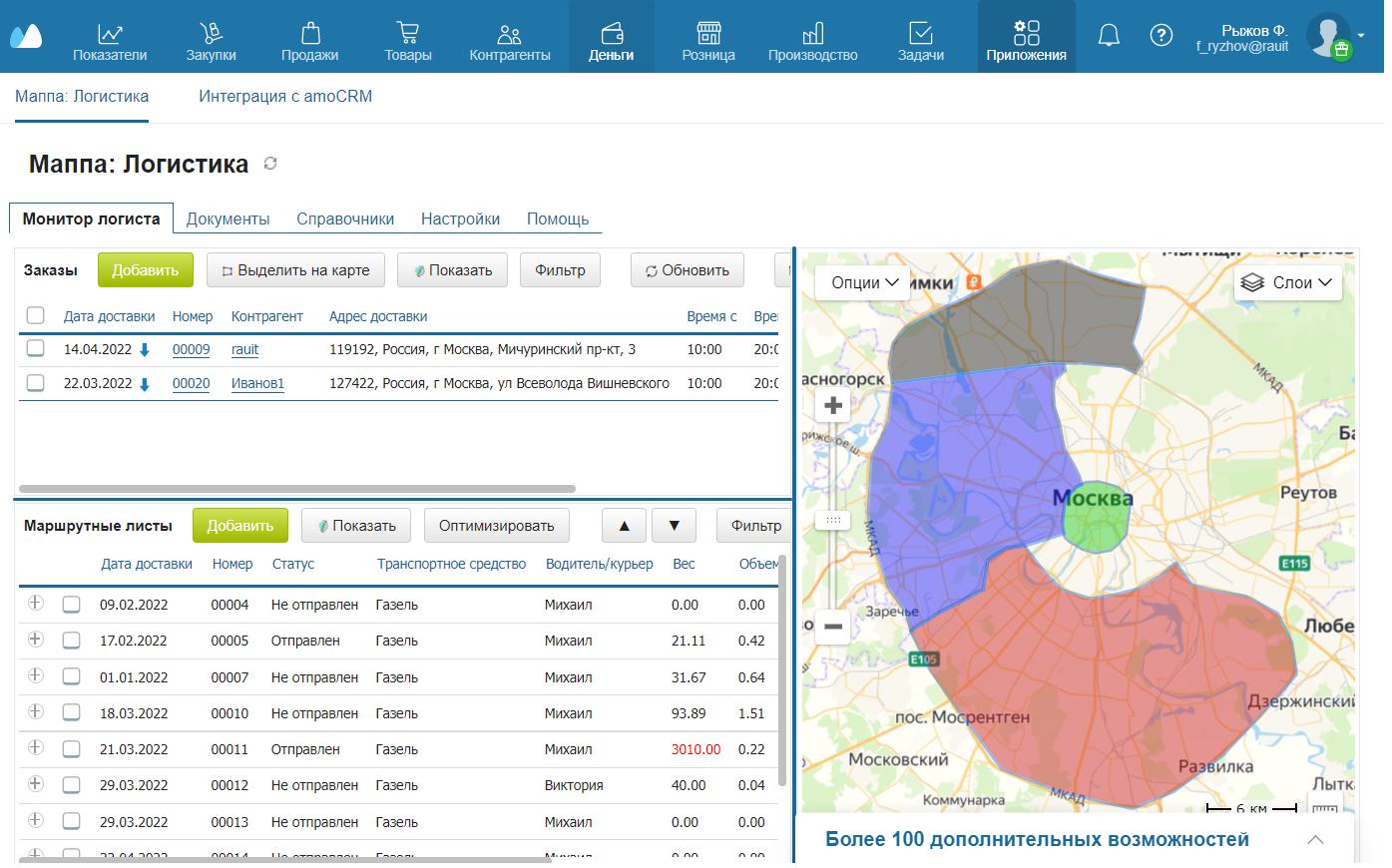Click the Оптимизировать button
This screenshot has width=1392, height=868.
click(x=496, y=526)
